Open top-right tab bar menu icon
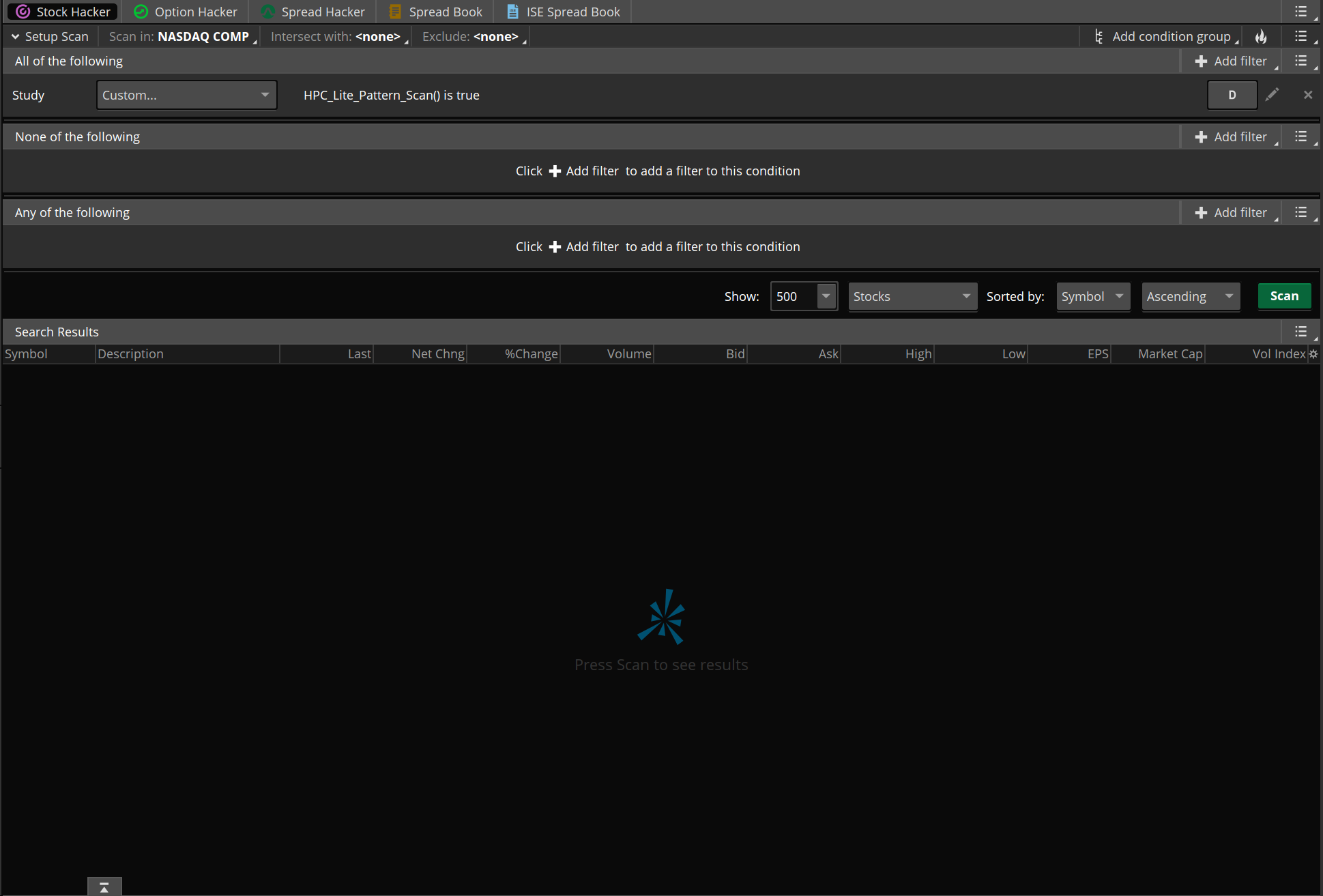The height and width of the screenshot is (896, 1323). click(1301, 12)
